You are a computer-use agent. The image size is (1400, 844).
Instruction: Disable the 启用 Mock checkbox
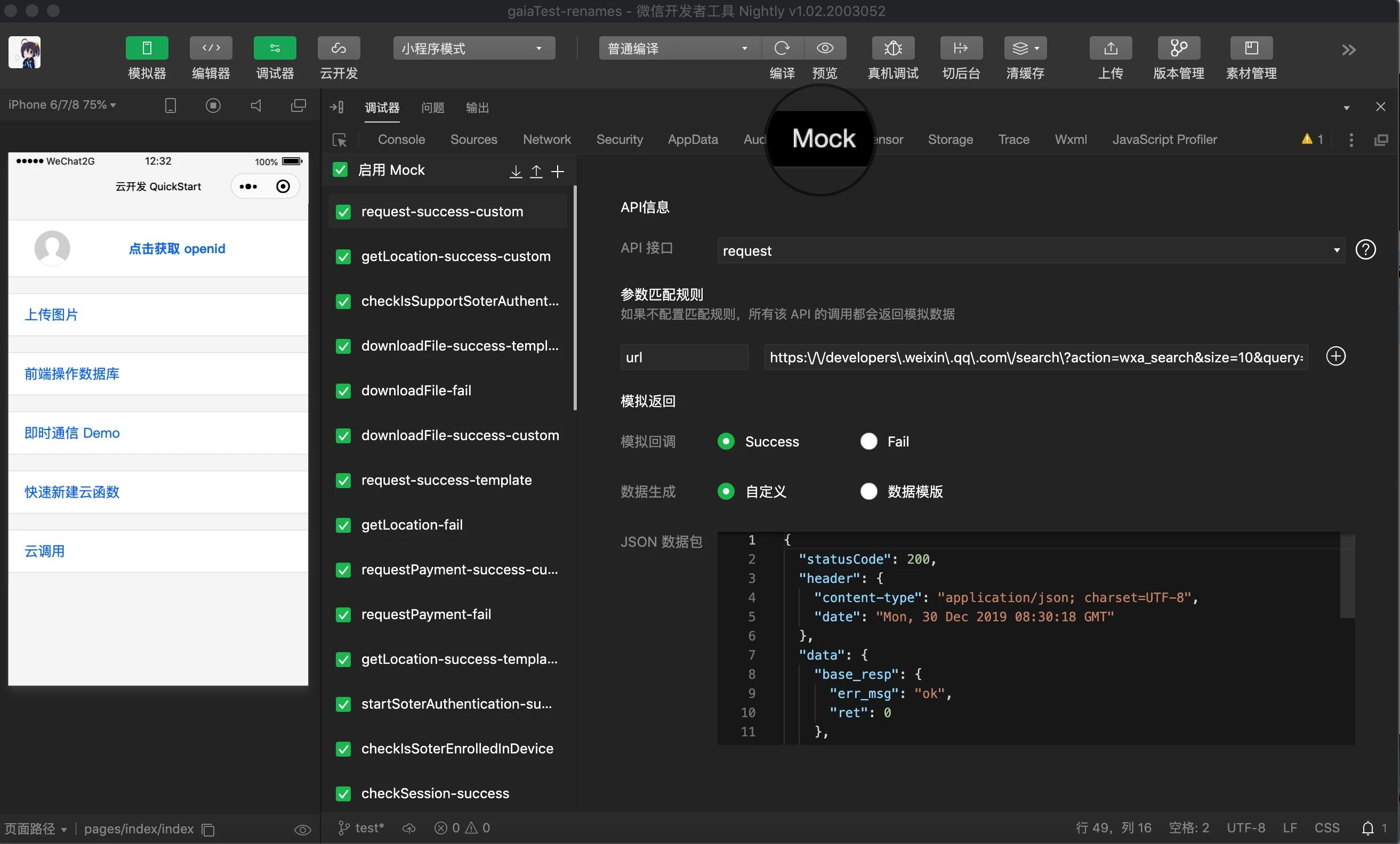click(340, 170)
